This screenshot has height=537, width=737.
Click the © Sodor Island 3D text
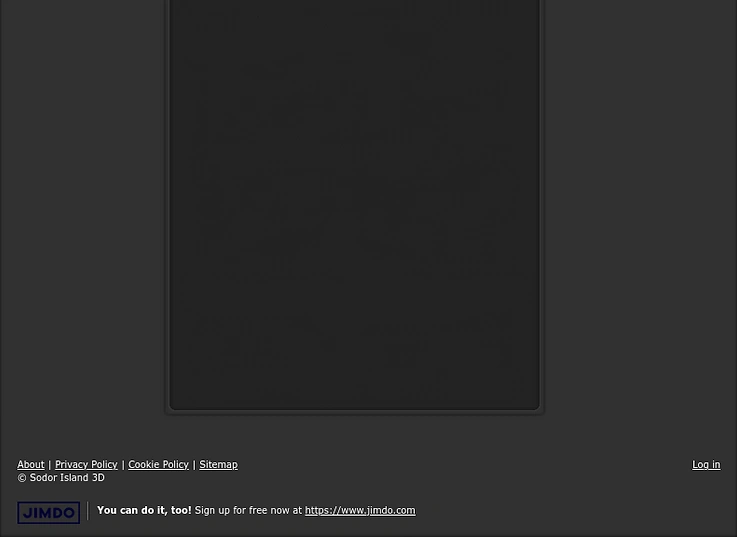point(61,478)
